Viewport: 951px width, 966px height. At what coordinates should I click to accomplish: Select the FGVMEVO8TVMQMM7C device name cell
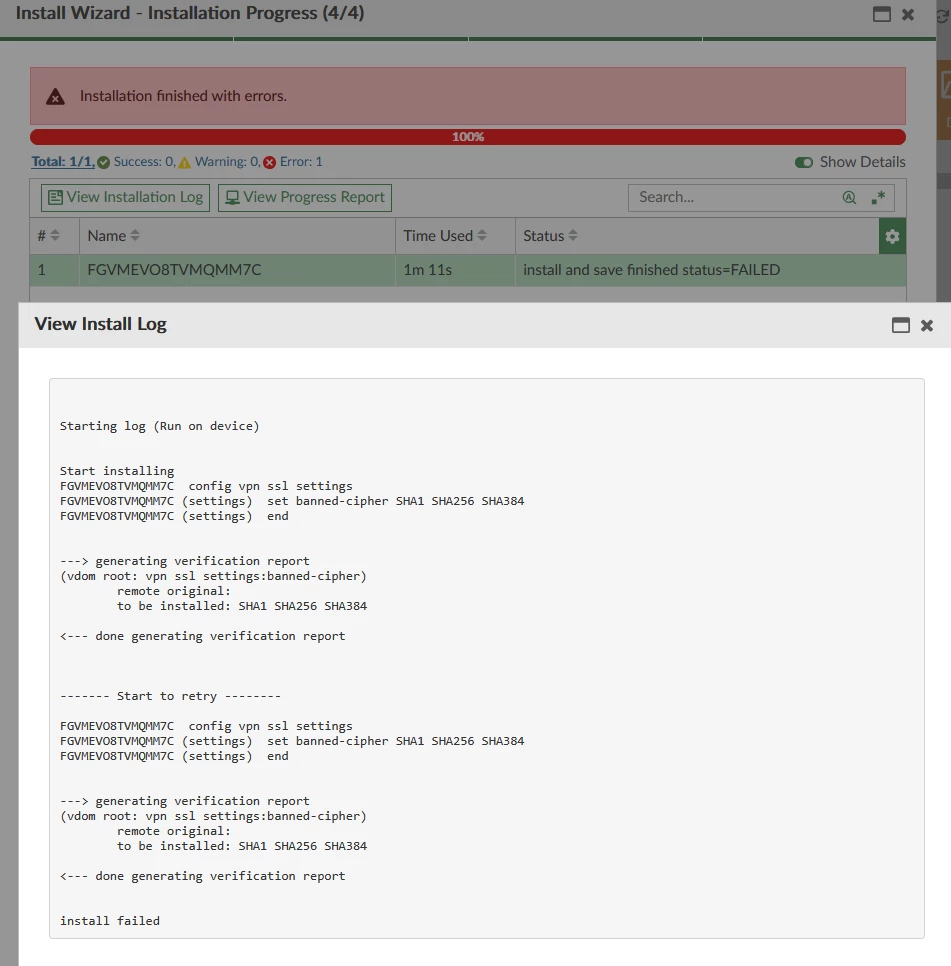(x=237, y=270)
